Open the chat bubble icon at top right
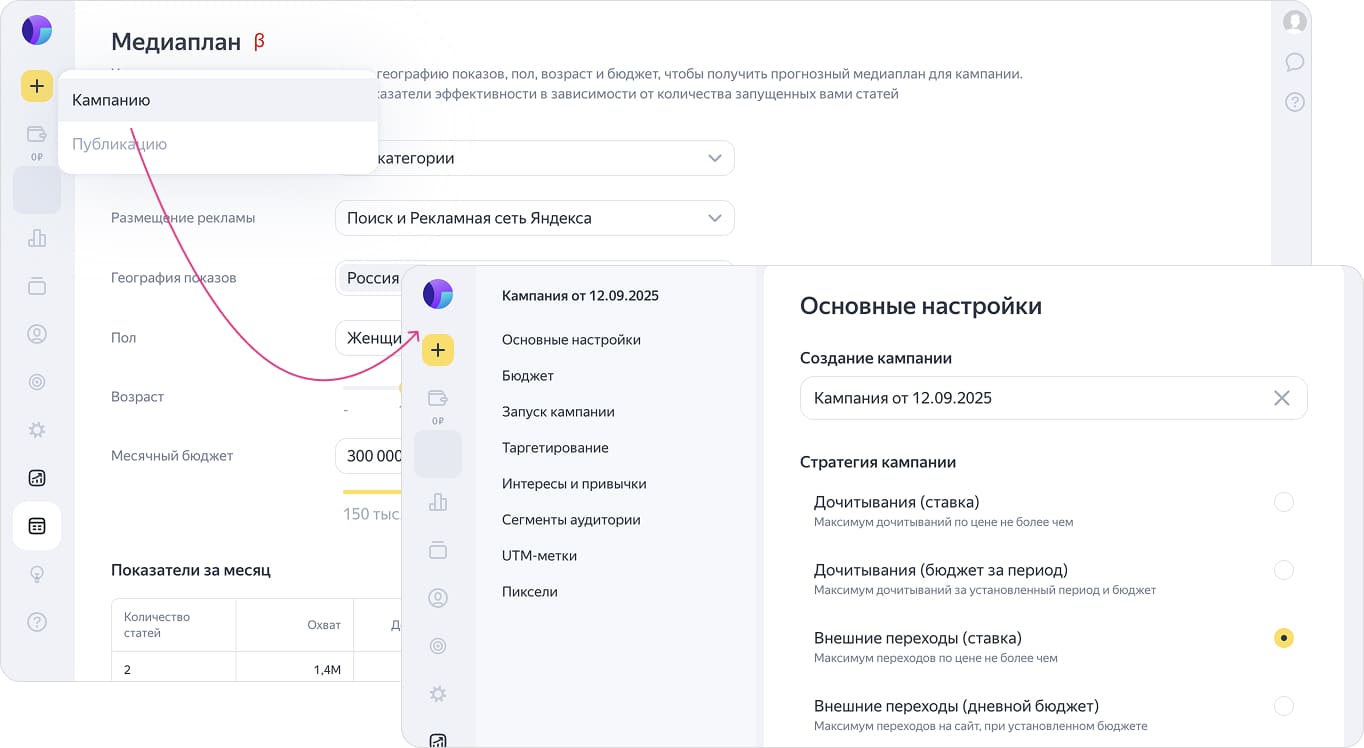This screenshot has height=748, width=1364. pos(1295,62)
